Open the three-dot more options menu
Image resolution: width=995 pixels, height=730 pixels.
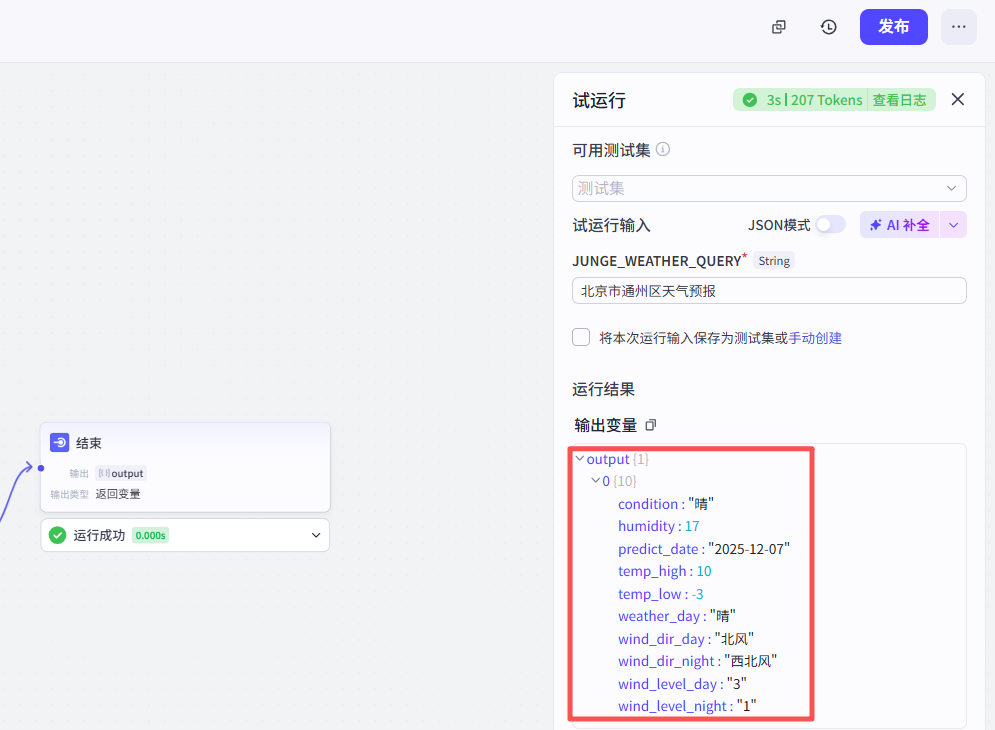click(958, 27)
